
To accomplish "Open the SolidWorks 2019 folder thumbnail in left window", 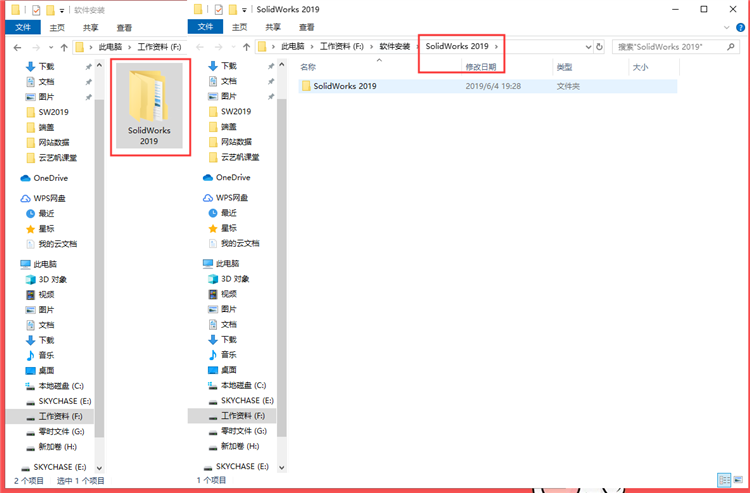I will 149,106.
